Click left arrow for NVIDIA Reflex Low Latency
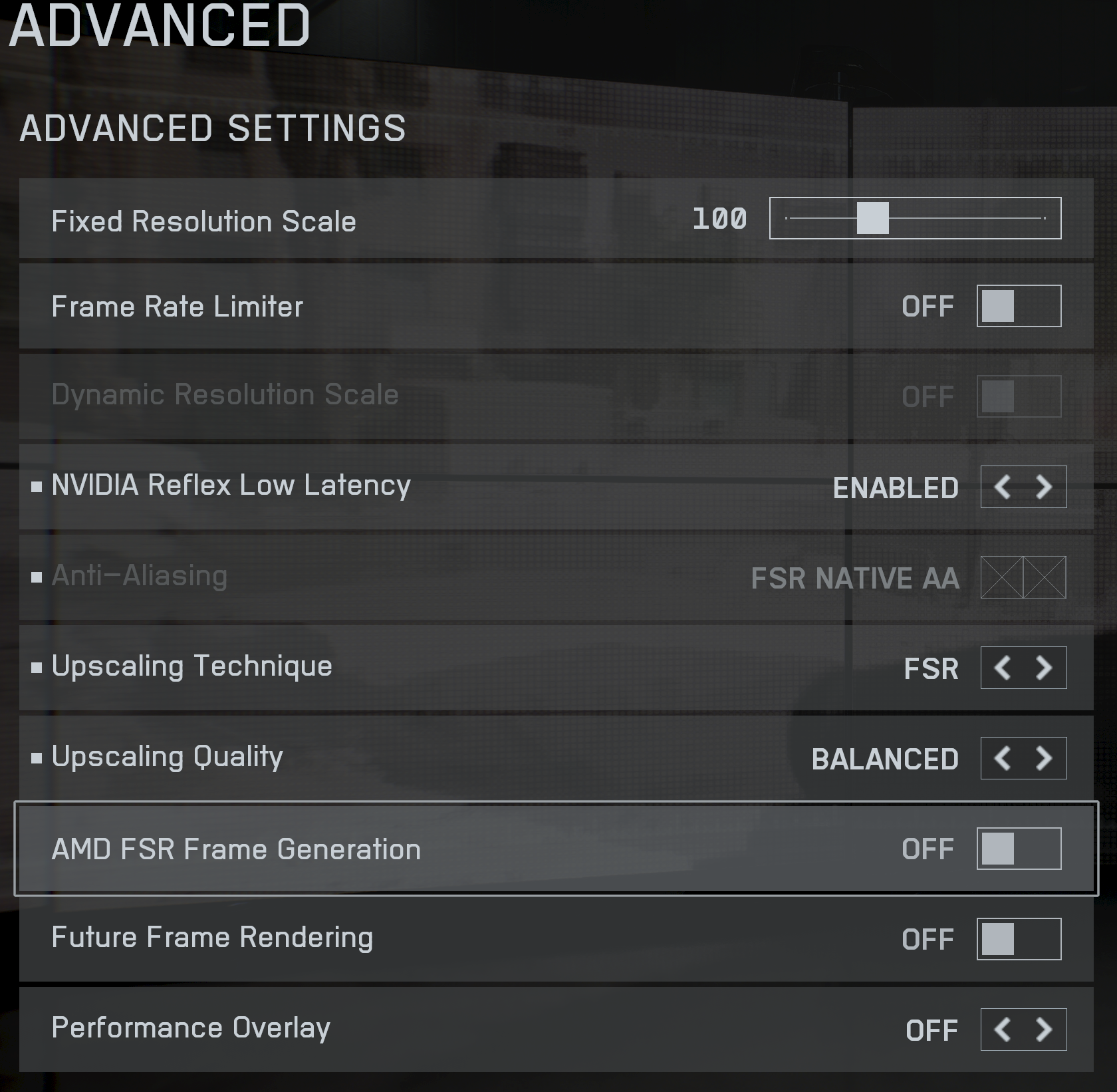The height and width of the screenshot is (1092, 1117). pyautogui.click(x=1003, y=487)
